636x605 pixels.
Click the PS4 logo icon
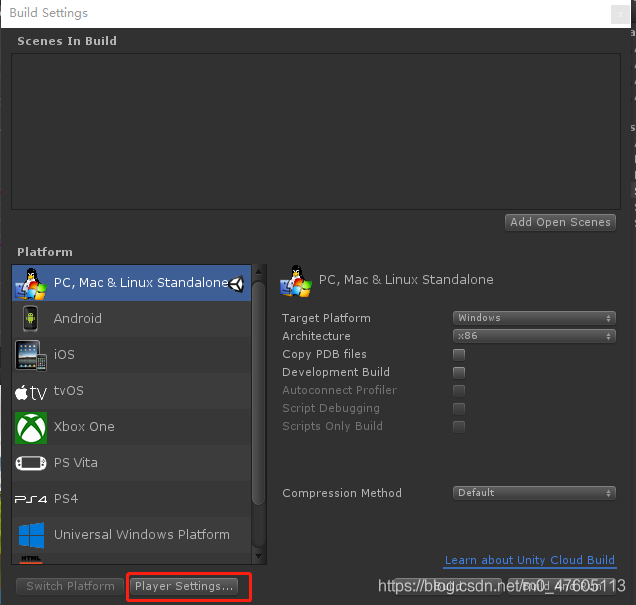pos(31,499)
